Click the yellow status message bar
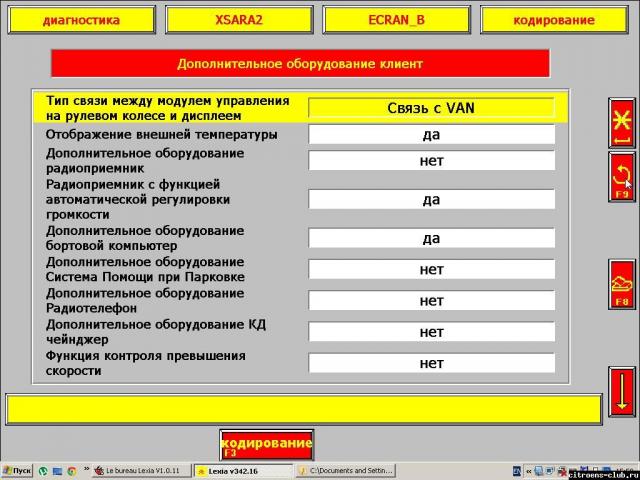Image resolution: width=640 pixels, height=480 pixels. (304, 409)
